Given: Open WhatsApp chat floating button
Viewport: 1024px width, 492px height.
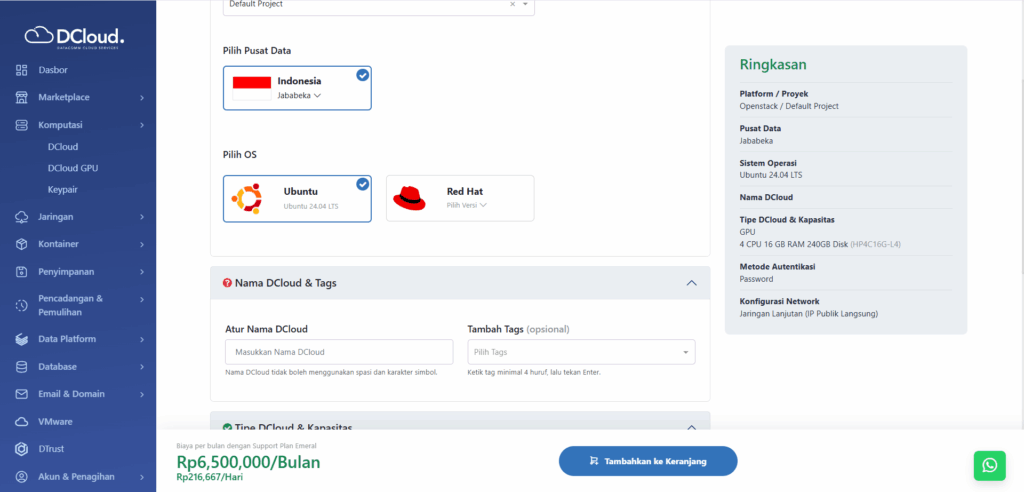Looking at the screenshot, I should [x=989, y=465].
